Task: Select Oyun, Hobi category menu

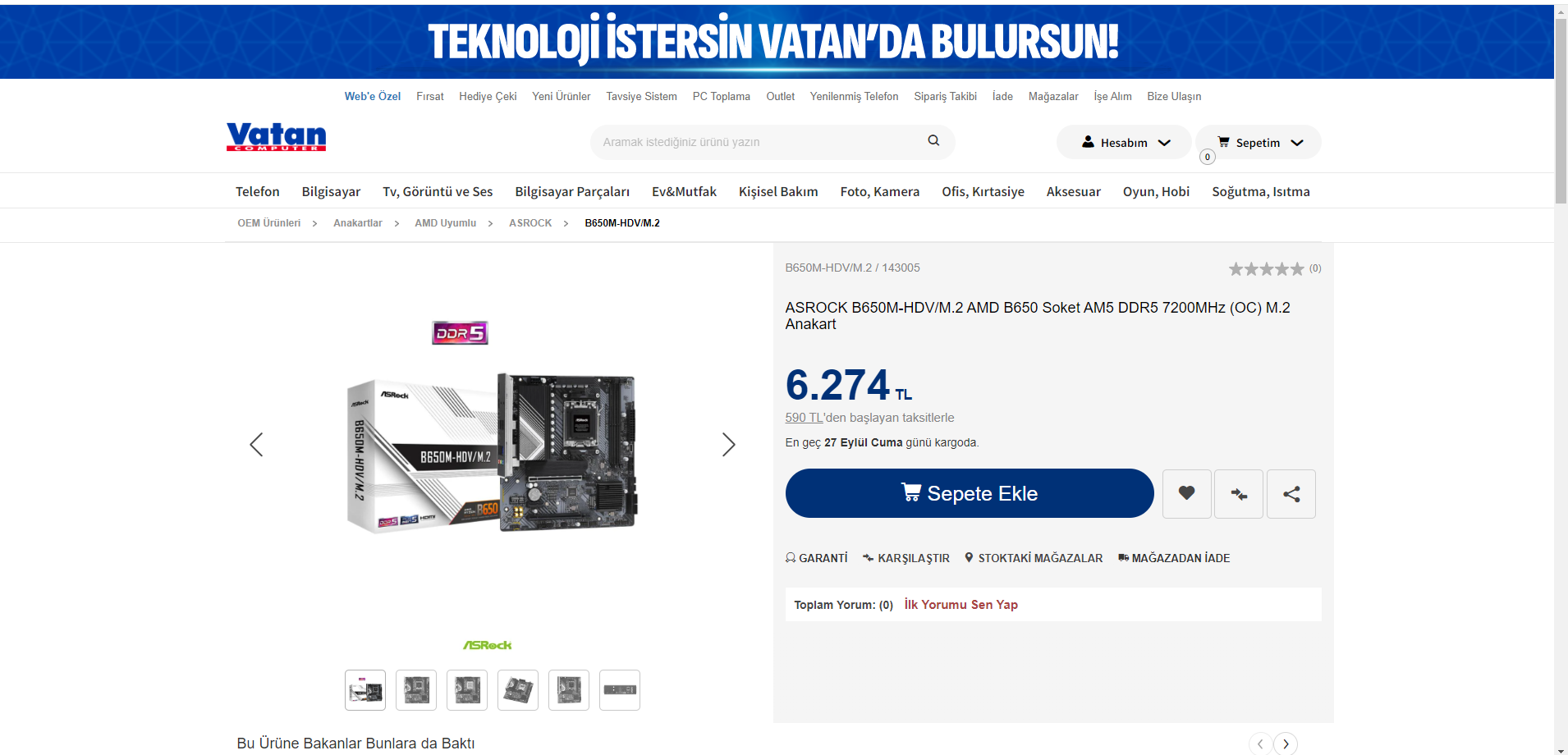Action: 1156,191
